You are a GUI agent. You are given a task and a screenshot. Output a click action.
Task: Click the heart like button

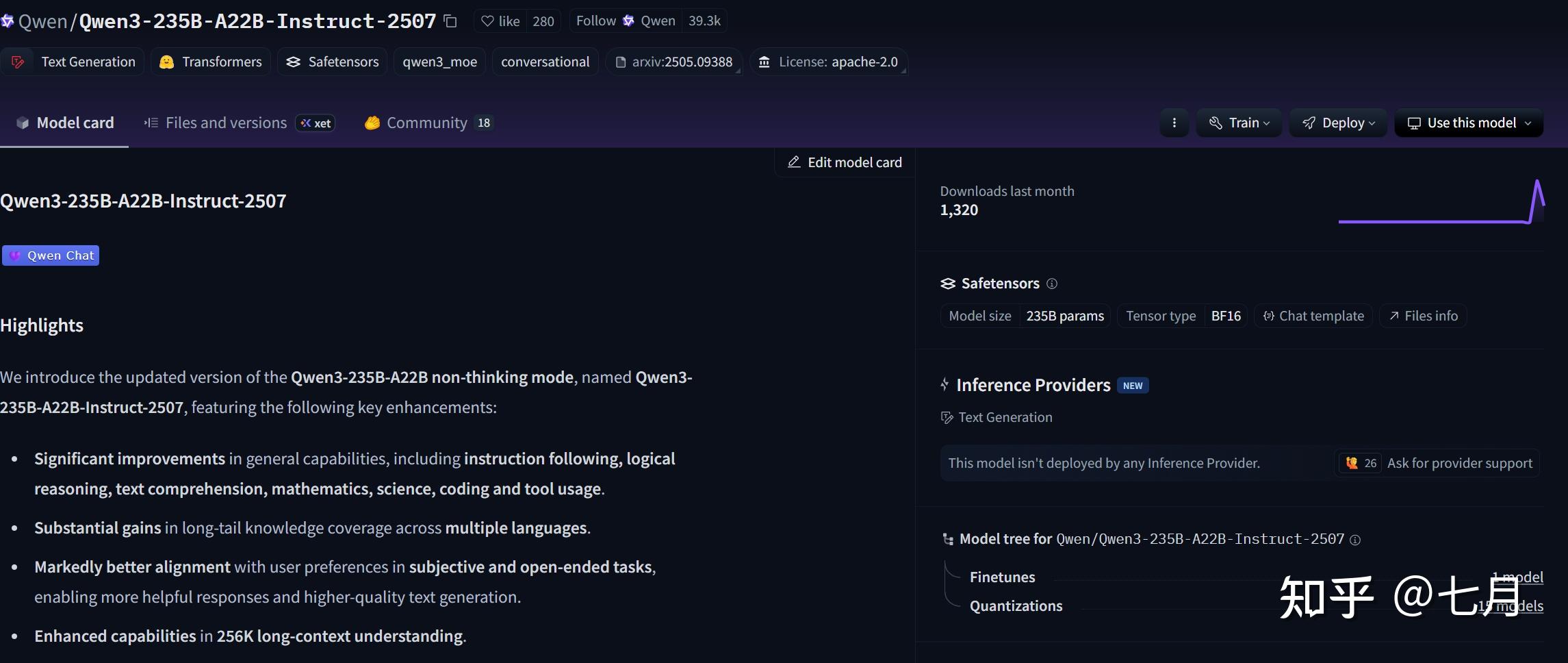coord(501,21)
